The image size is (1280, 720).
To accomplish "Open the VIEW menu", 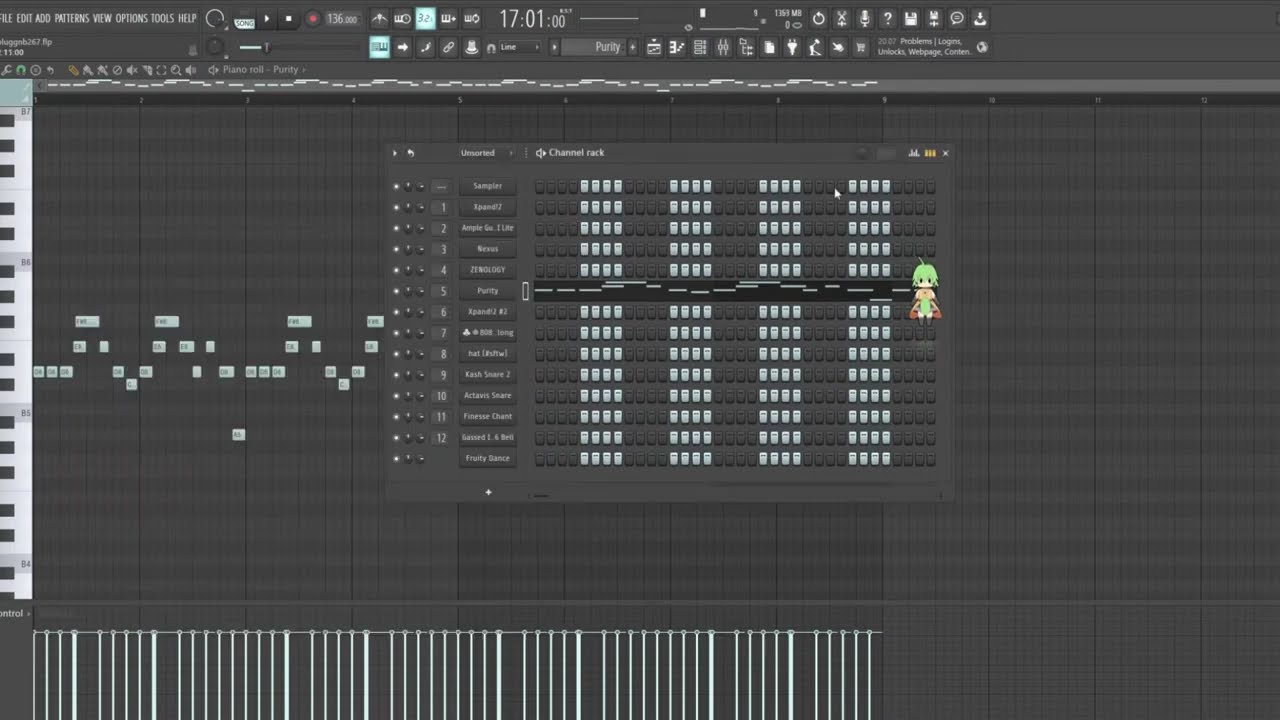I will coord(102,18).
